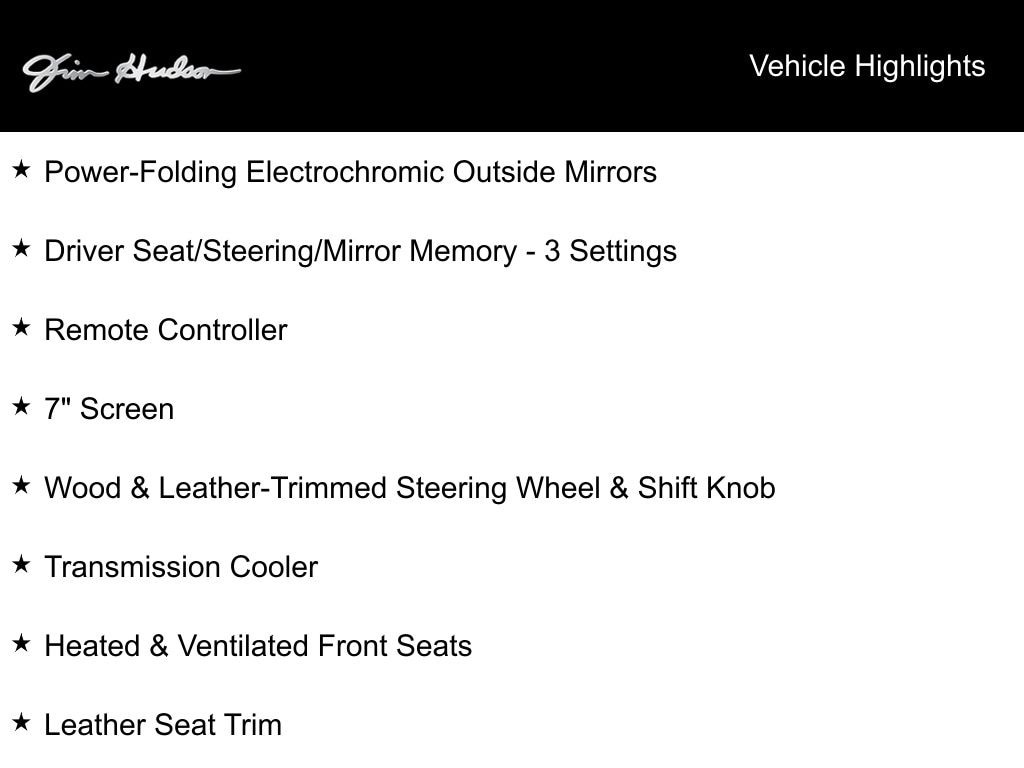Select the Power-Folding Electrochromic Outside Mirrors text
This screenshot has width=1024, height=768.
tap(350, 172)
